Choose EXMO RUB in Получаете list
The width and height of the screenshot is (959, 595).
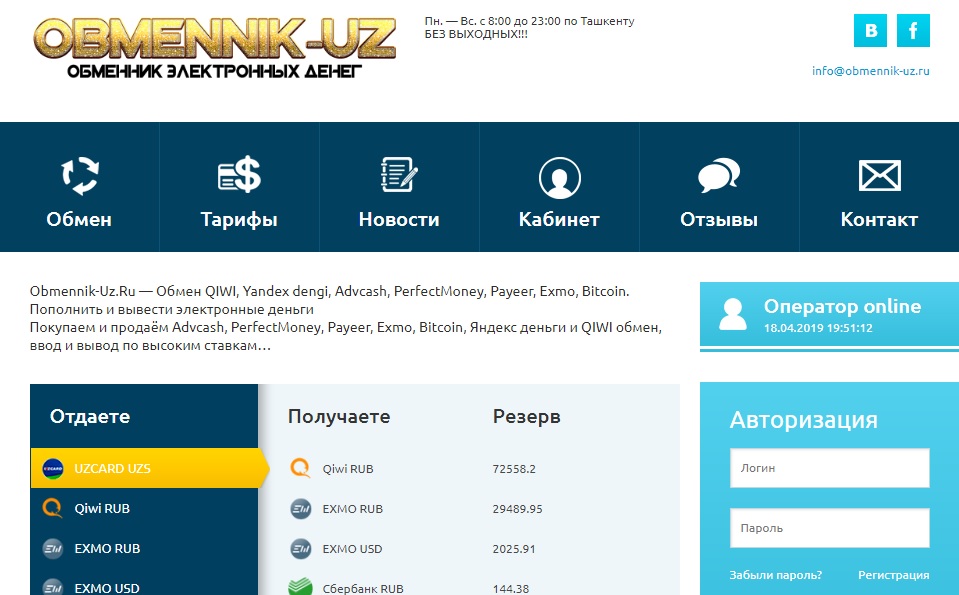tap(352, 509)
